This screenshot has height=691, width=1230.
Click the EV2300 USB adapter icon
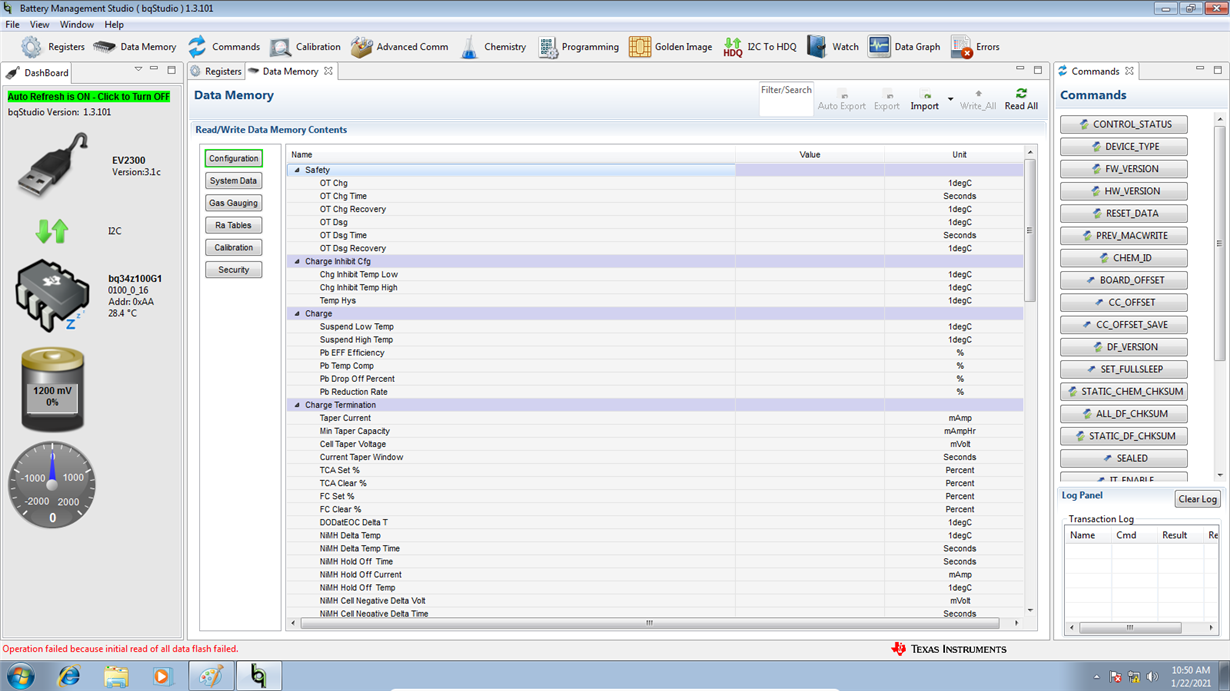pos(52,164)
